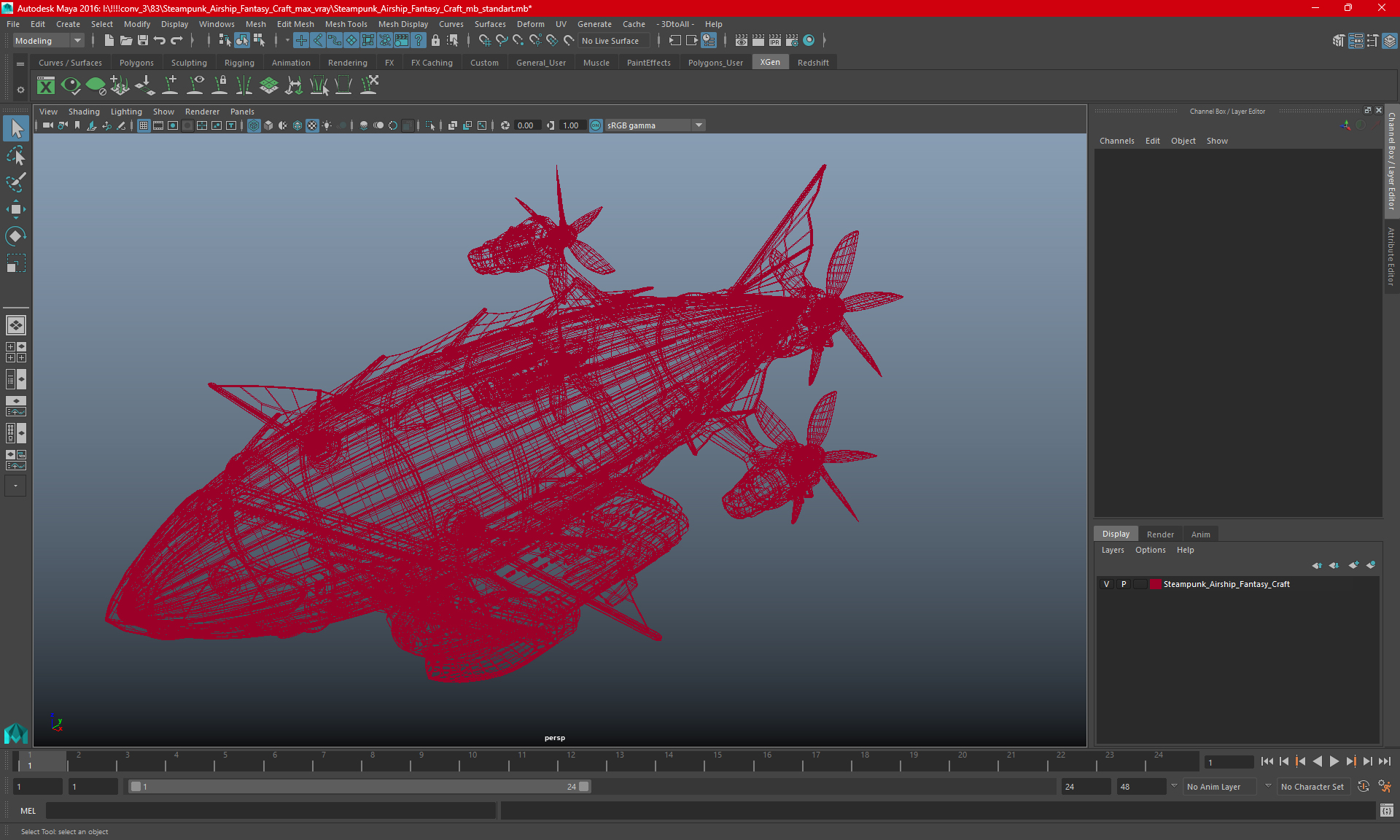Click the Undo arrow icon
1400x840 pixels.
pos(160,41)
